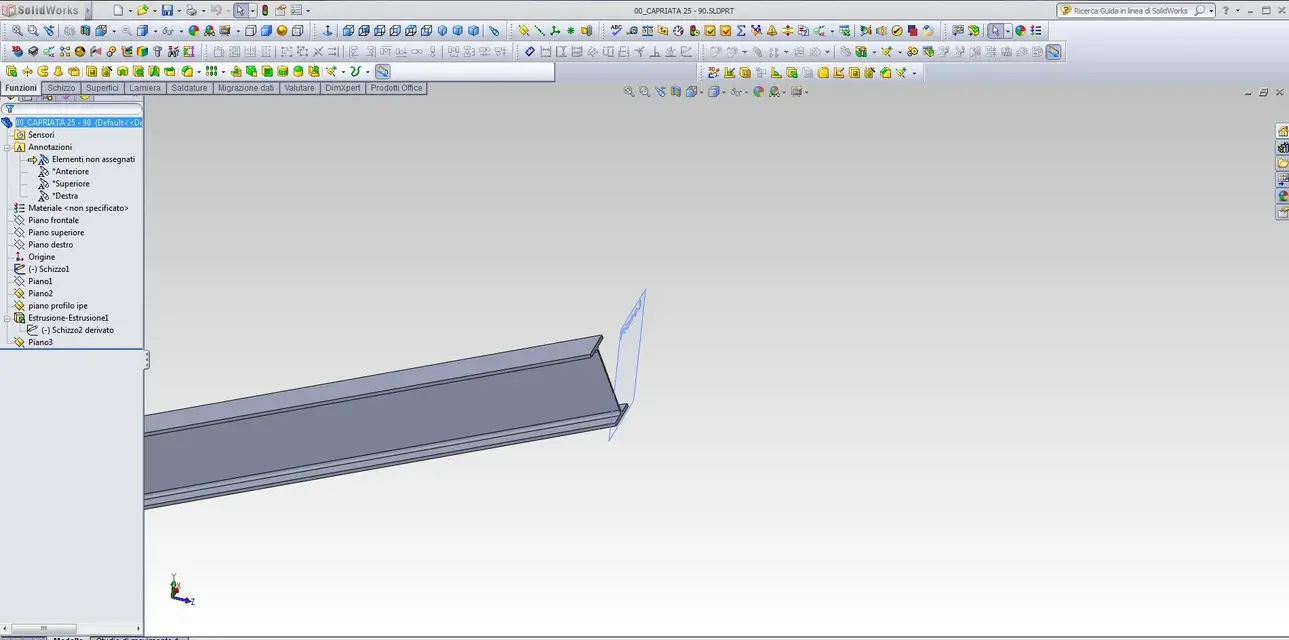Open dropdown arrow next to New document

point(130,10)
